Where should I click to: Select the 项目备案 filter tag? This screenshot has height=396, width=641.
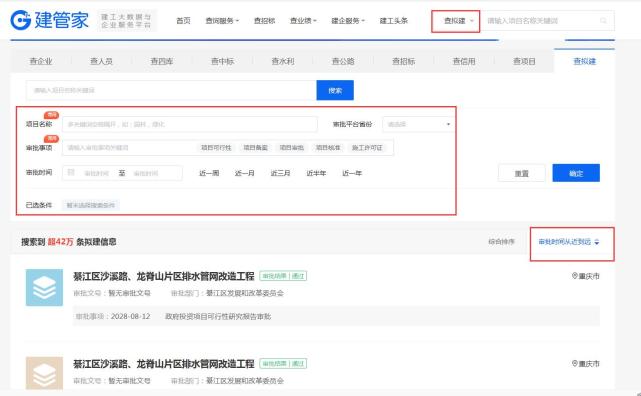256,148
